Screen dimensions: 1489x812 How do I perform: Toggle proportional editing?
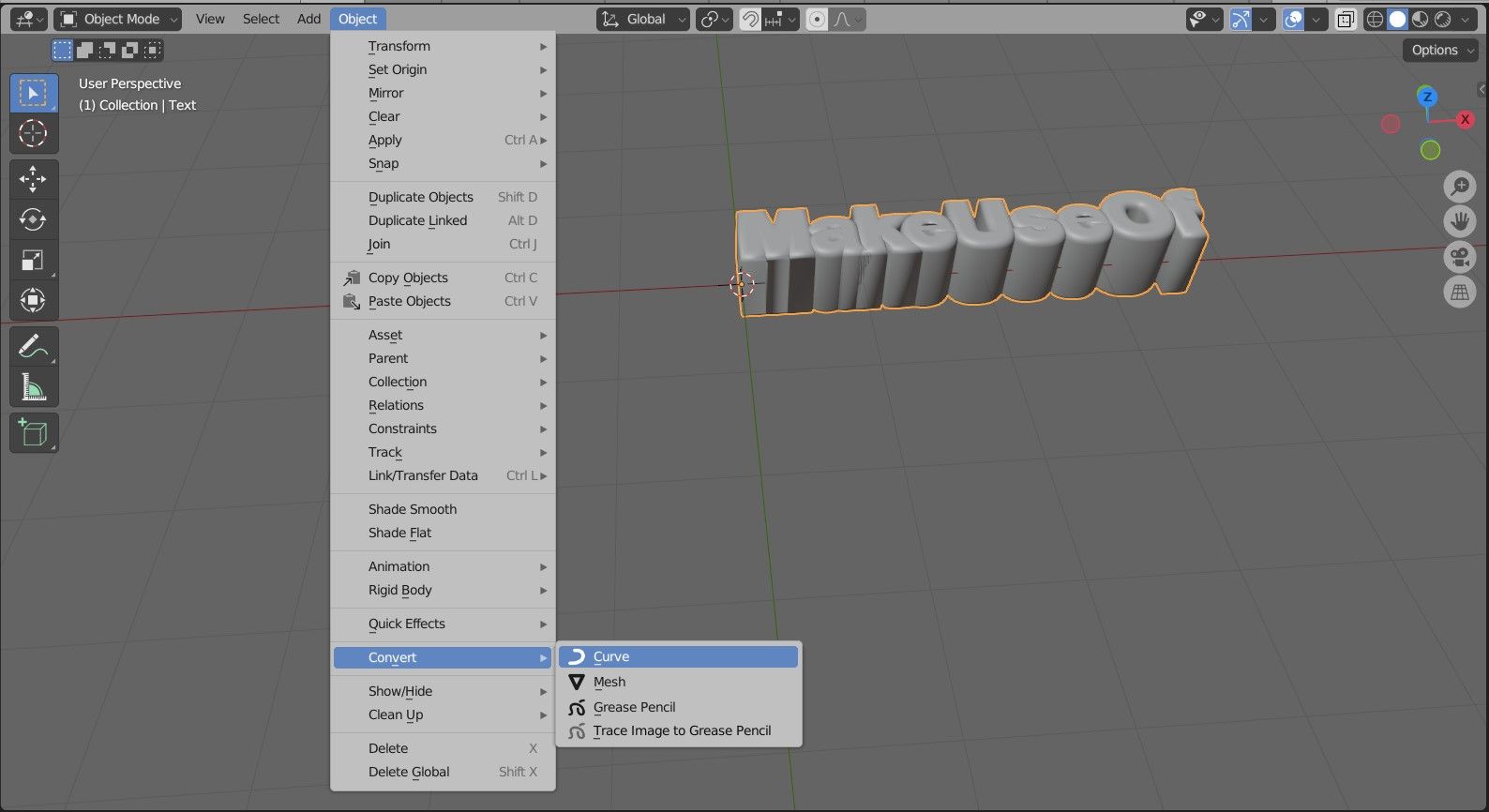(818, 19)
